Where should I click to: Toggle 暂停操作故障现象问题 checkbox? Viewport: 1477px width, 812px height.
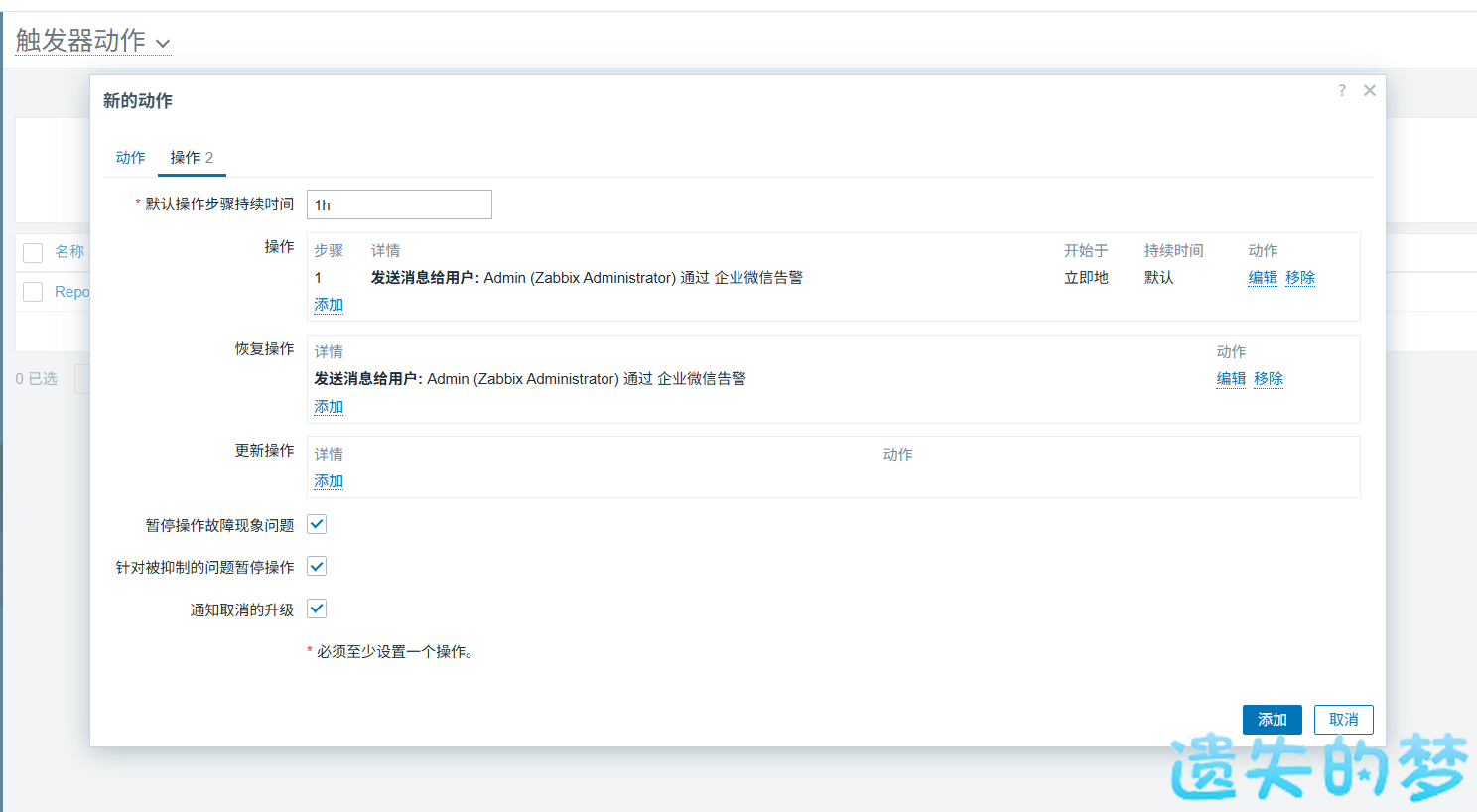click(x=317, y=524)
